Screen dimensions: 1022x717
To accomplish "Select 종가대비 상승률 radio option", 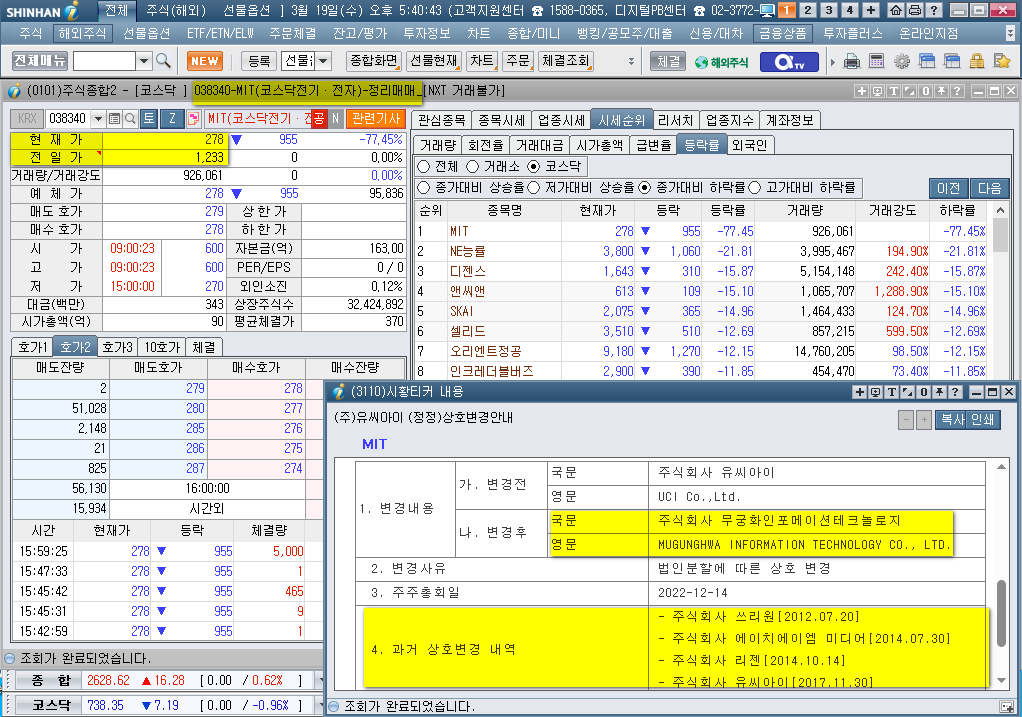I will (424, 188).
